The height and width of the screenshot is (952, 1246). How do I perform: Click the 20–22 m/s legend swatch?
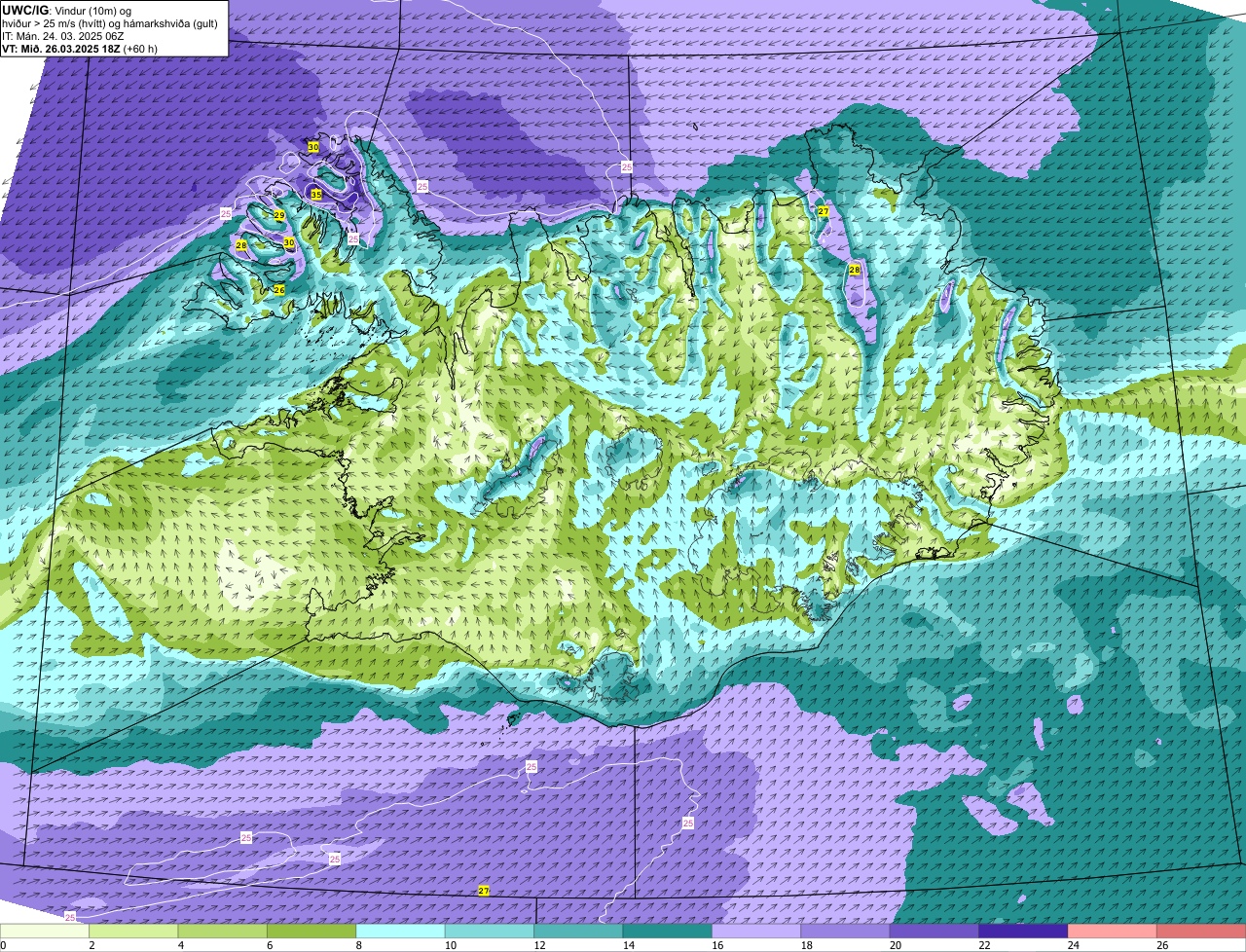click(934, 931)
